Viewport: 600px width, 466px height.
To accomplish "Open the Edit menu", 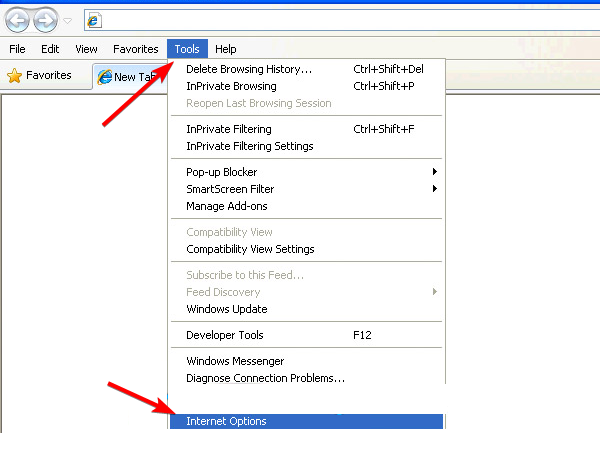I will point(50,49).
